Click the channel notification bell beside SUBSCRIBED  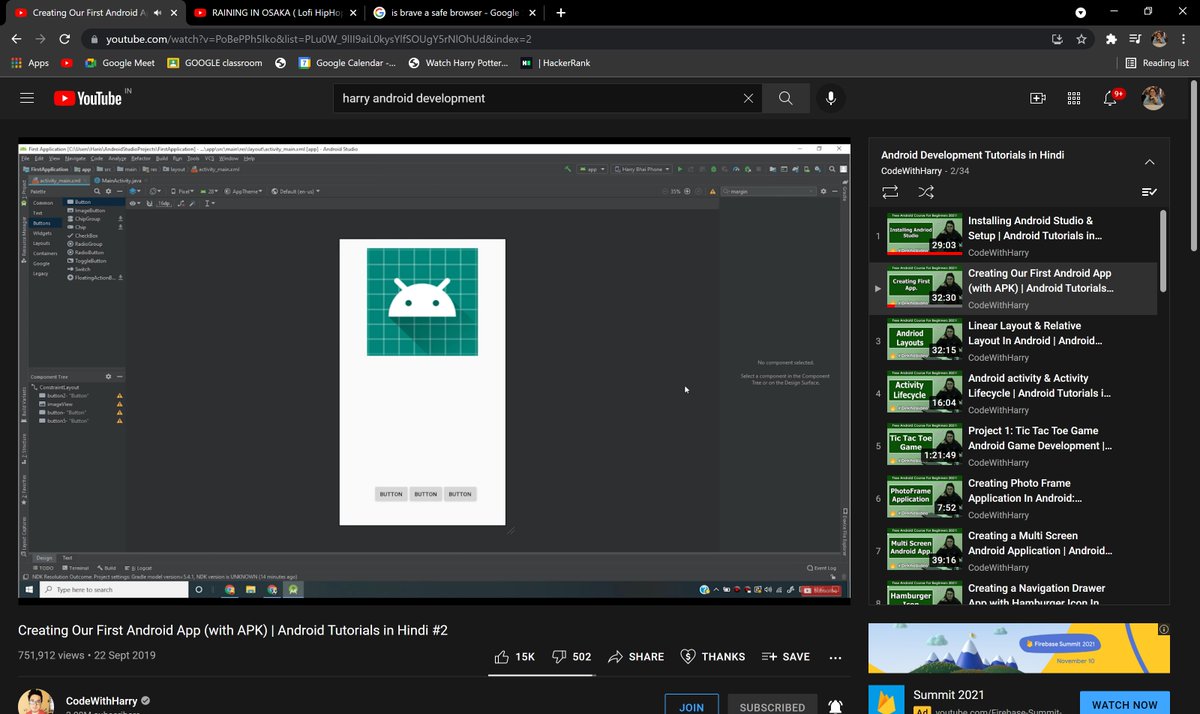pyautogui.click(x=835, y=706)
